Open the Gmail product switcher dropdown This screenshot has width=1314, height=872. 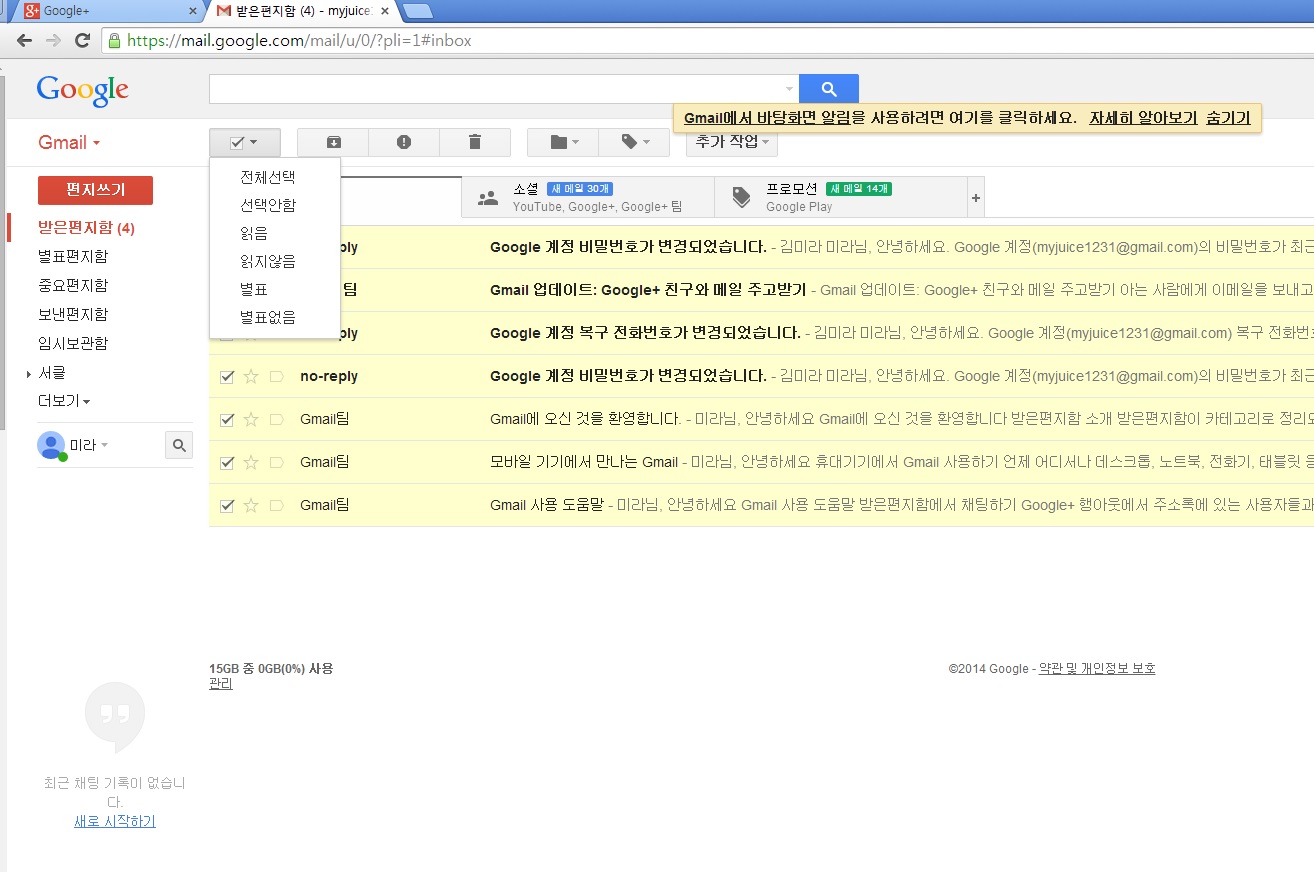pyautogui.click(x=69, y=142)
